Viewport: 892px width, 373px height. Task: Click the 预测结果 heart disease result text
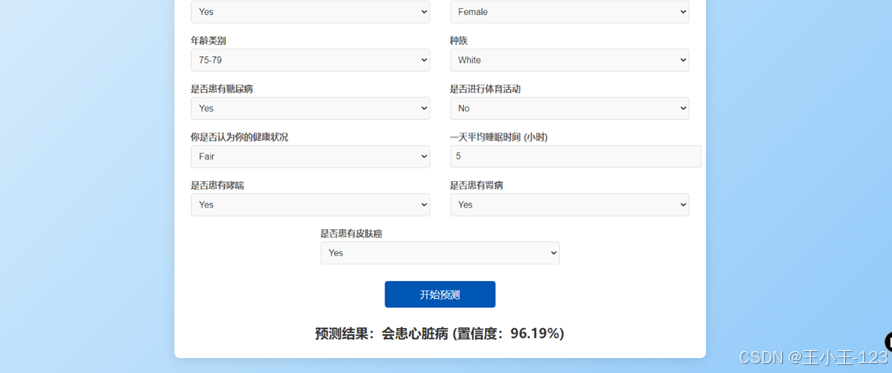pyautogui.click(x=440, y=334)
